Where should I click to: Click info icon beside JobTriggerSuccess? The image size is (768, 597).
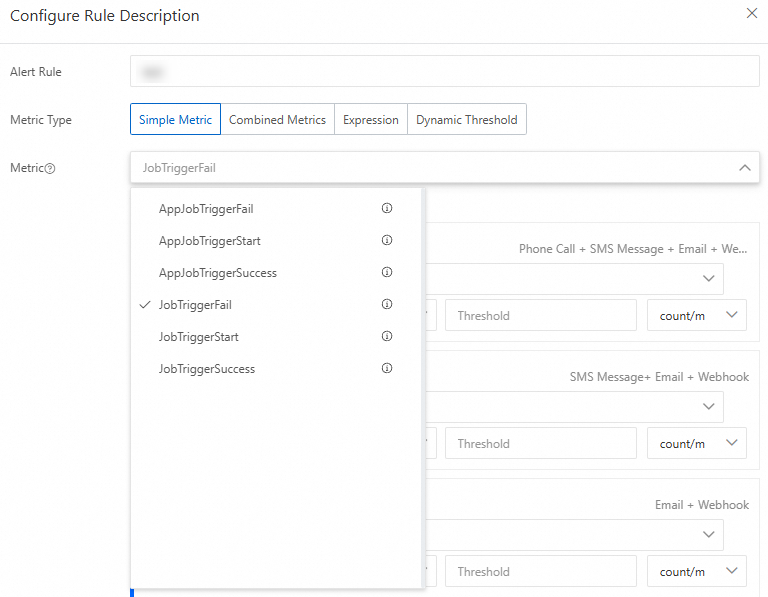[x=387, y=369]
